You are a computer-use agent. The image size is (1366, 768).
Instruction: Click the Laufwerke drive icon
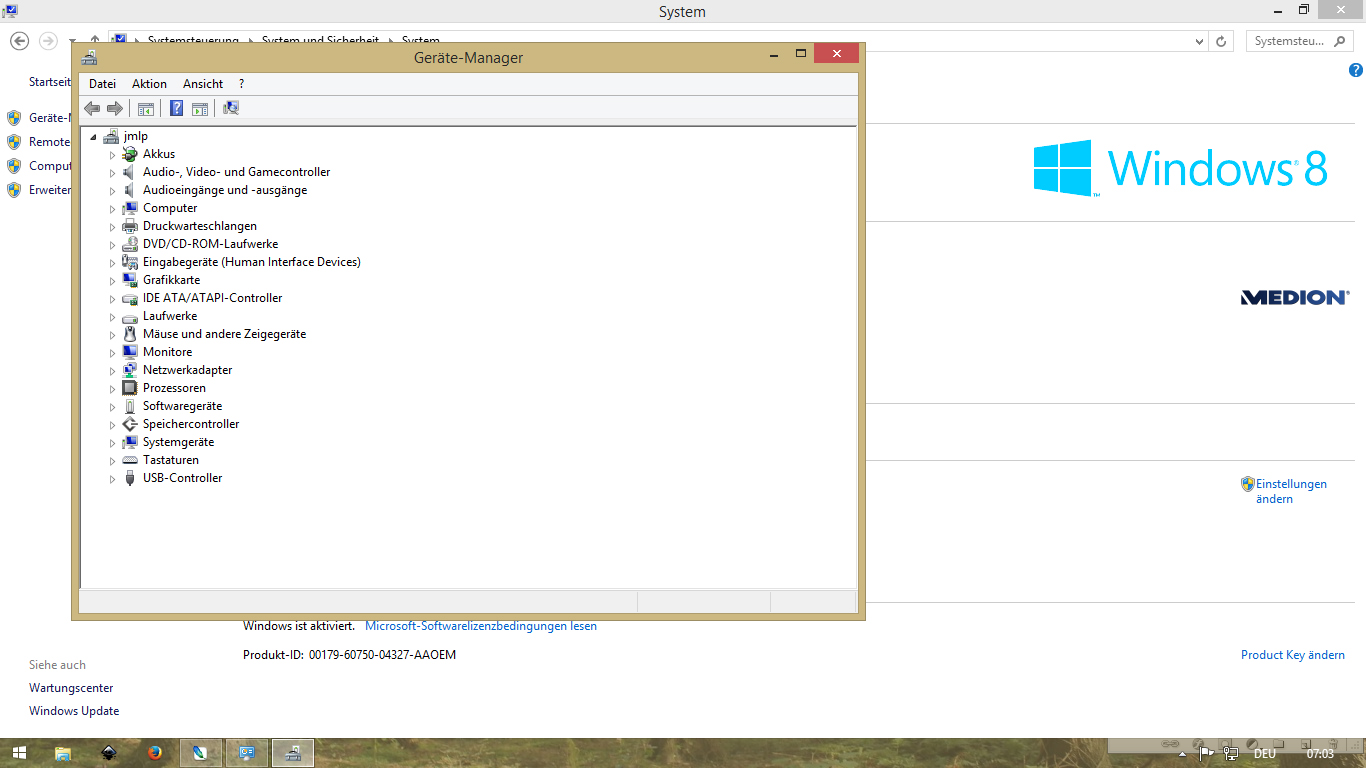click(130, 316)
